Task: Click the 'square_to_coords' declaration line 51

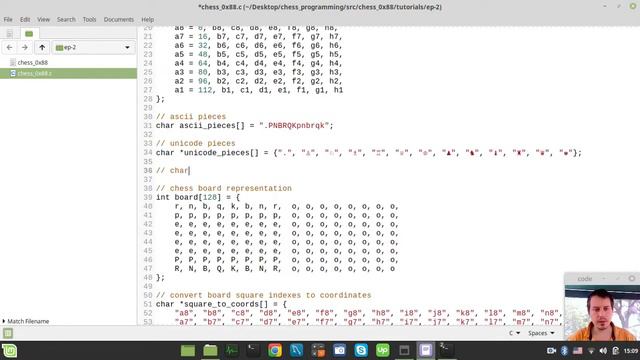Action: pos(221,304)
